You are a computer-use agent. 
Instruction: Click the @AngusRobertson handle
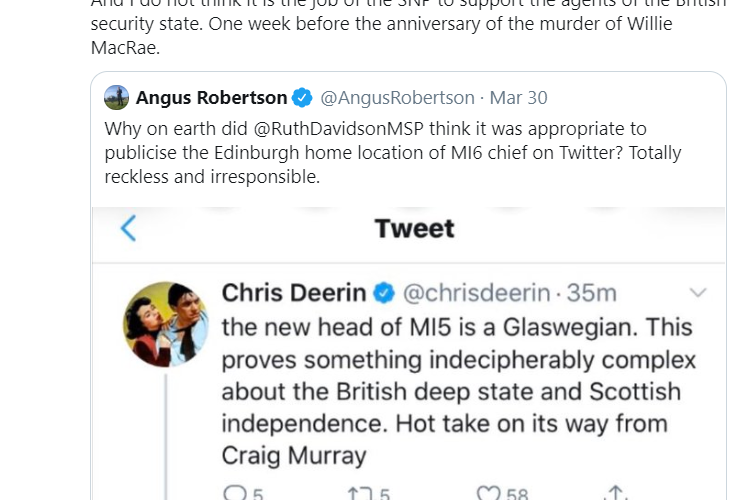397,98
